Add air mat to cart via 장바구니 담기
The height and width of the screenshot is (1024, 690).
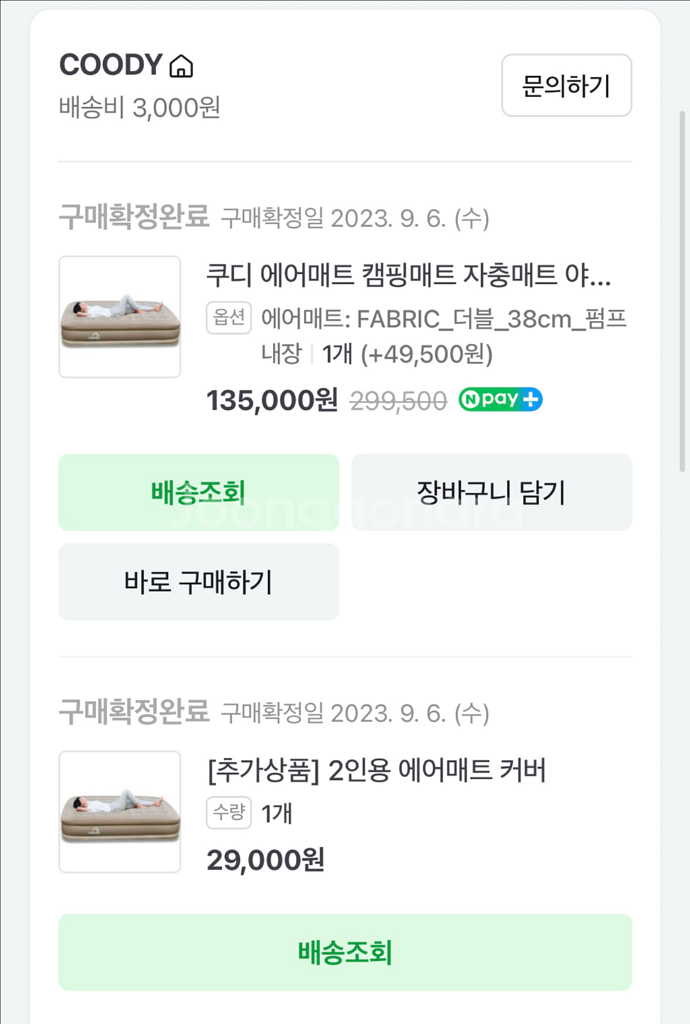pyautogui.click(x=491, y=492)
